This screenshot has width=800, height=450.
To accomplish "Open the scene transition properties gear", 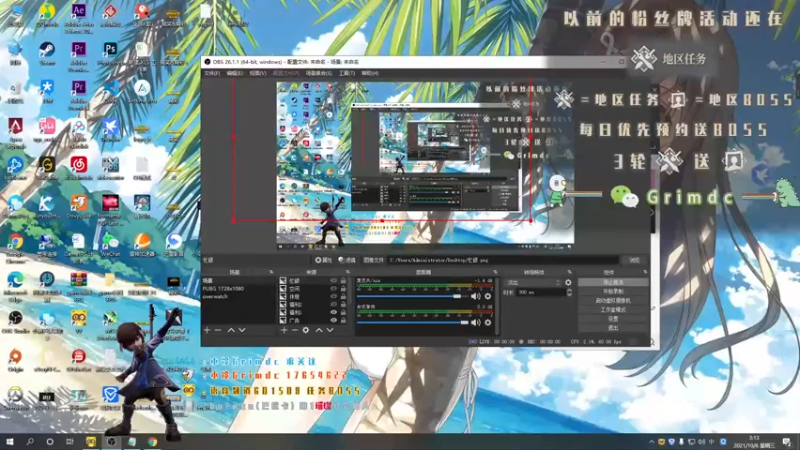I will pos(568,282).
